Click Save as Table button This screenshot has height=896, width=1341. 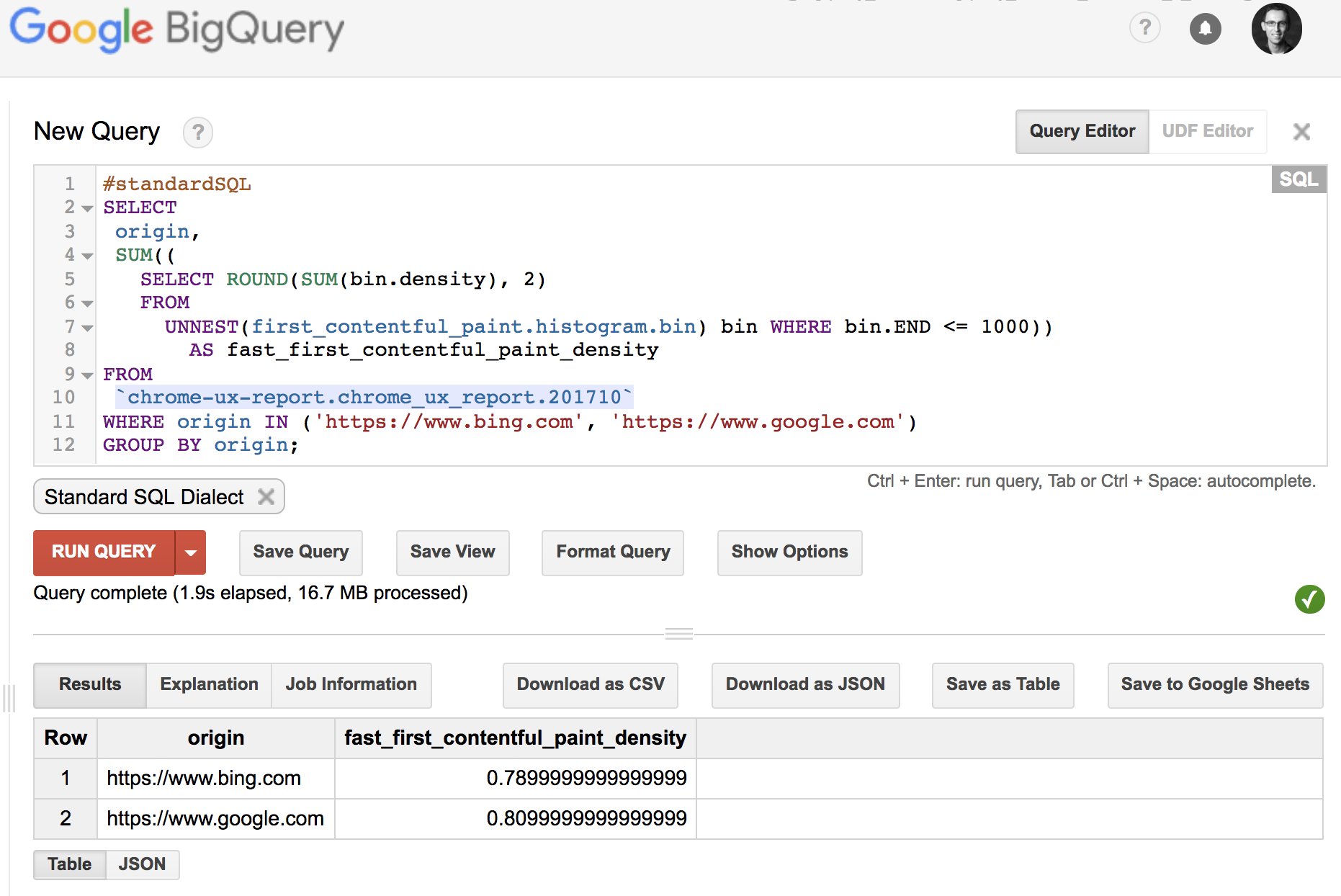pos(1003,685)
